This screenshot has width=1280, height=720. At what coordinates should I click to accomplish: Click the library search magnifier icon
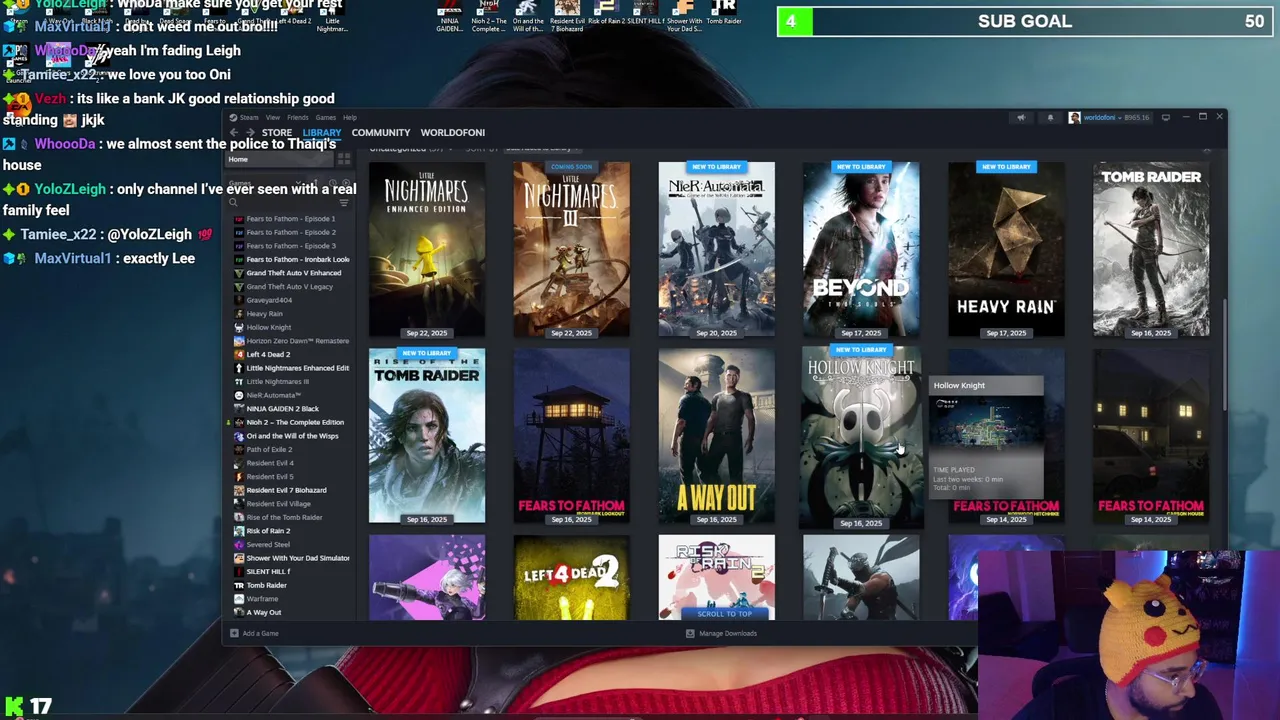click(233, 202)
